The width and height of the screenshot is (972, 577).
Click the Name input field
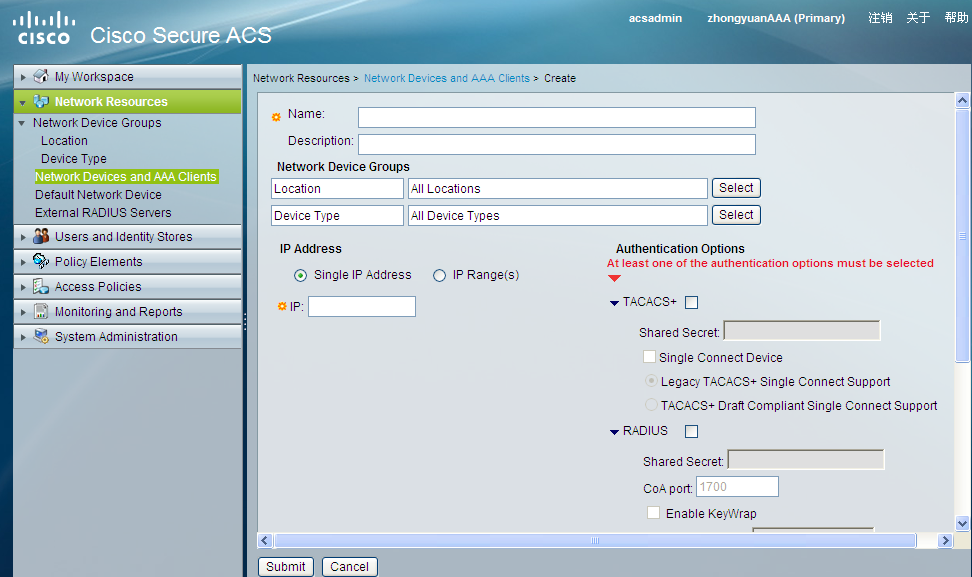pos(557,117)
